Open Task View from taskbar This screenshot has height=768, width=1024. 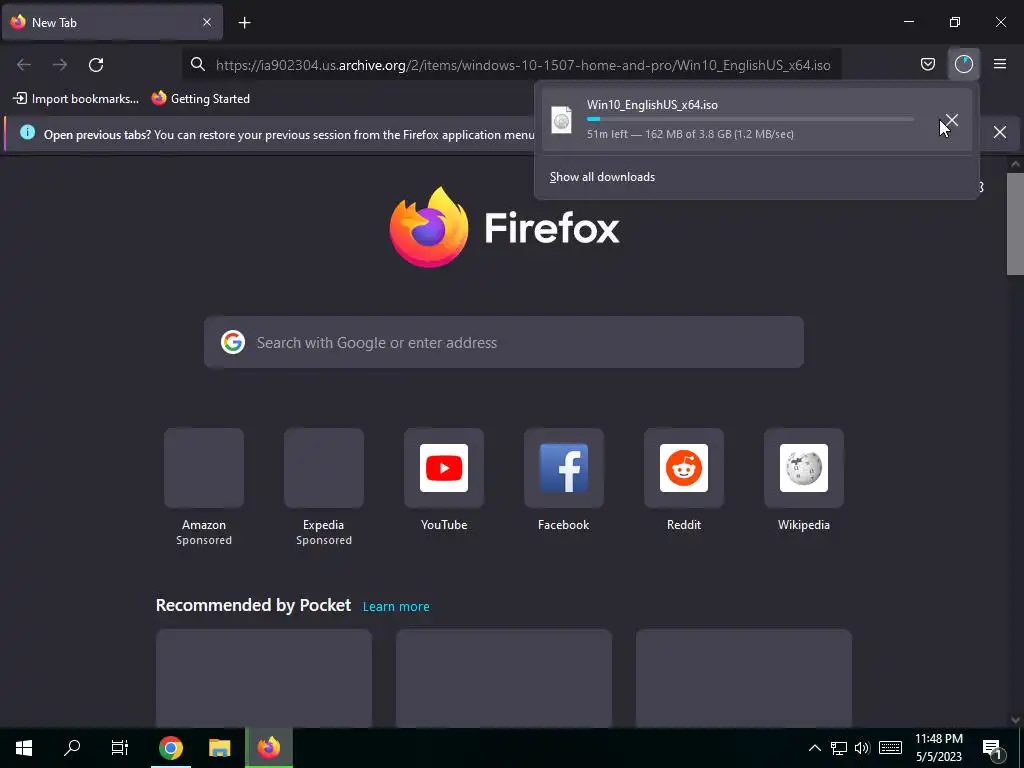[120, 748]
